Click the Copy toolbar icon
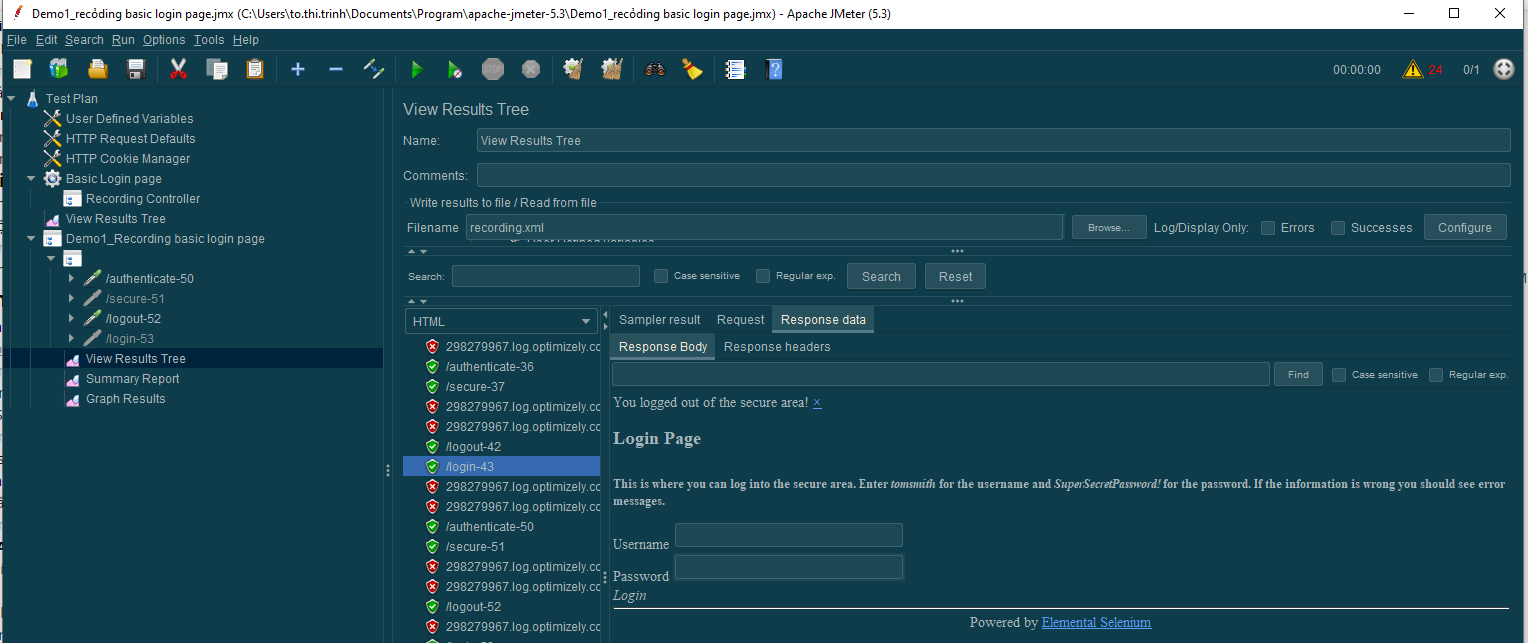The width and height of the screenshot is (1528, 643). tap(217, 69)
